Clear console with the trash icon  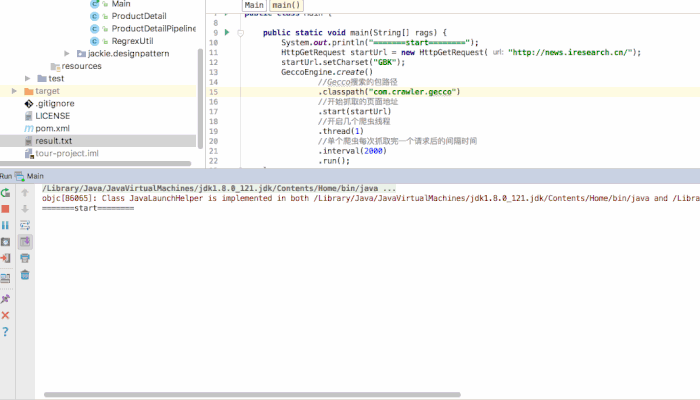[x=25, y=275]
